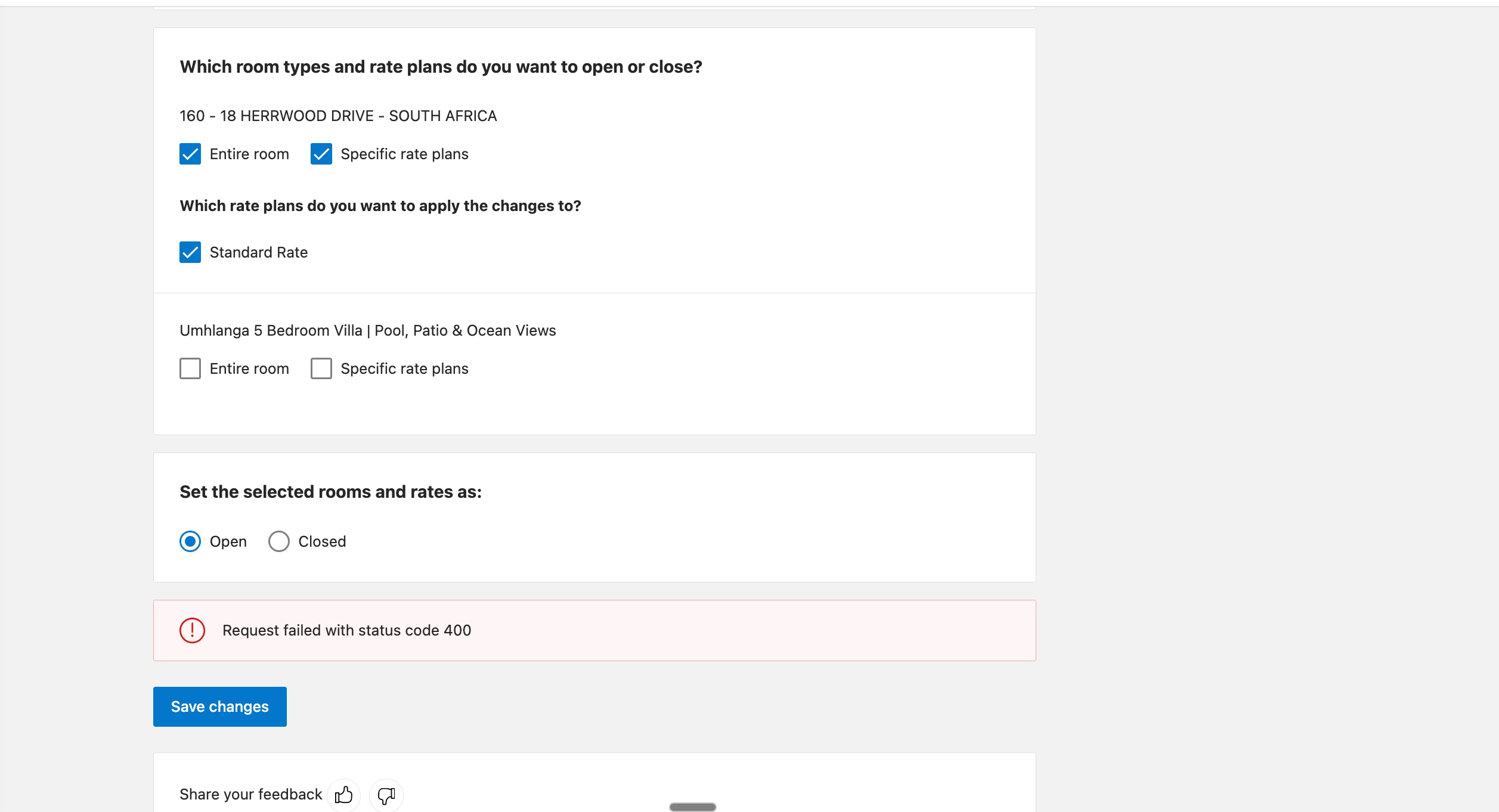Click the thumbs up feedback icon
Viewport: 1499px width, 812px height.
pos(343,795)
